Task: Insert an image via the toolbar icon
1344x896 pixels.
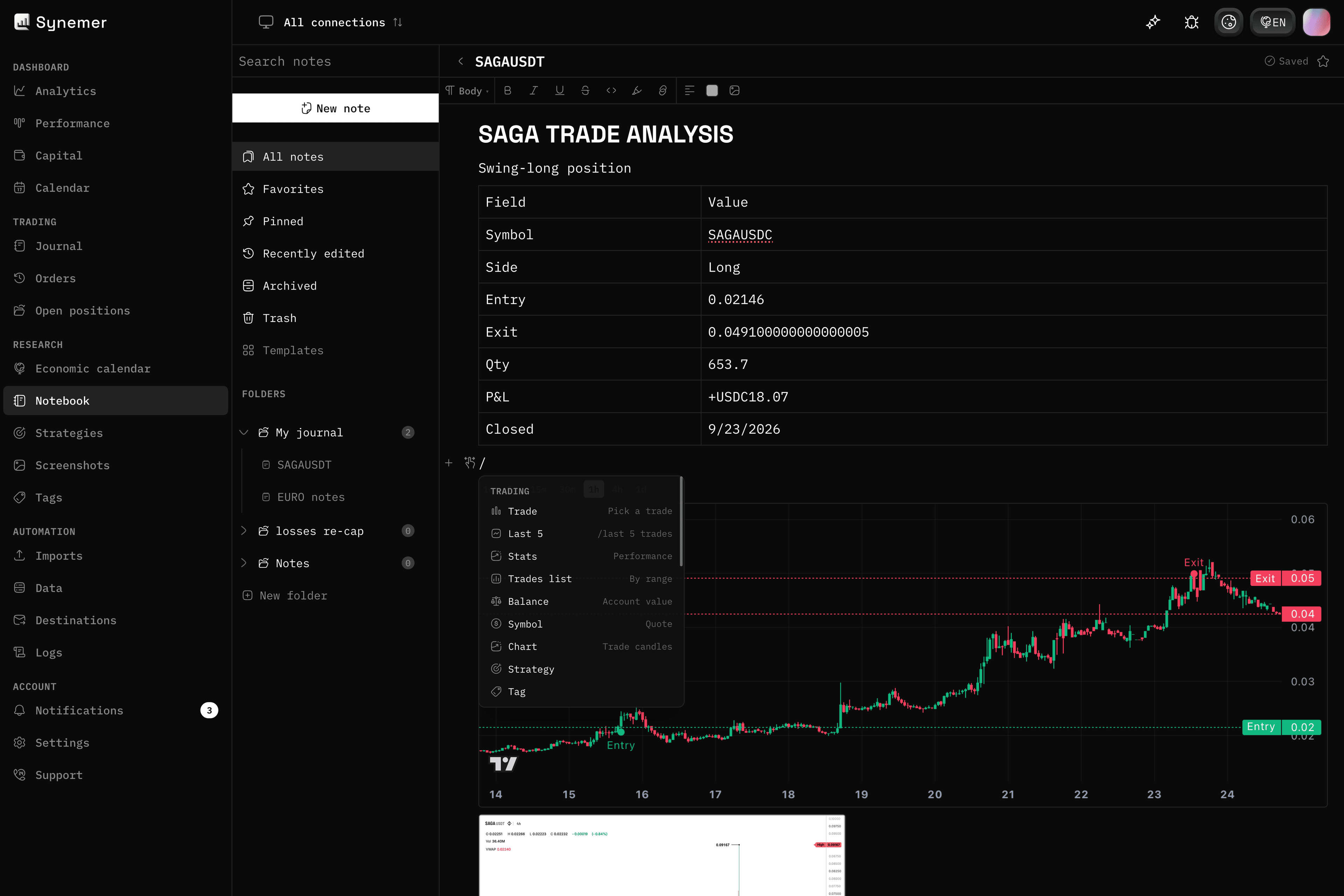Action: (x=735, y=90)
